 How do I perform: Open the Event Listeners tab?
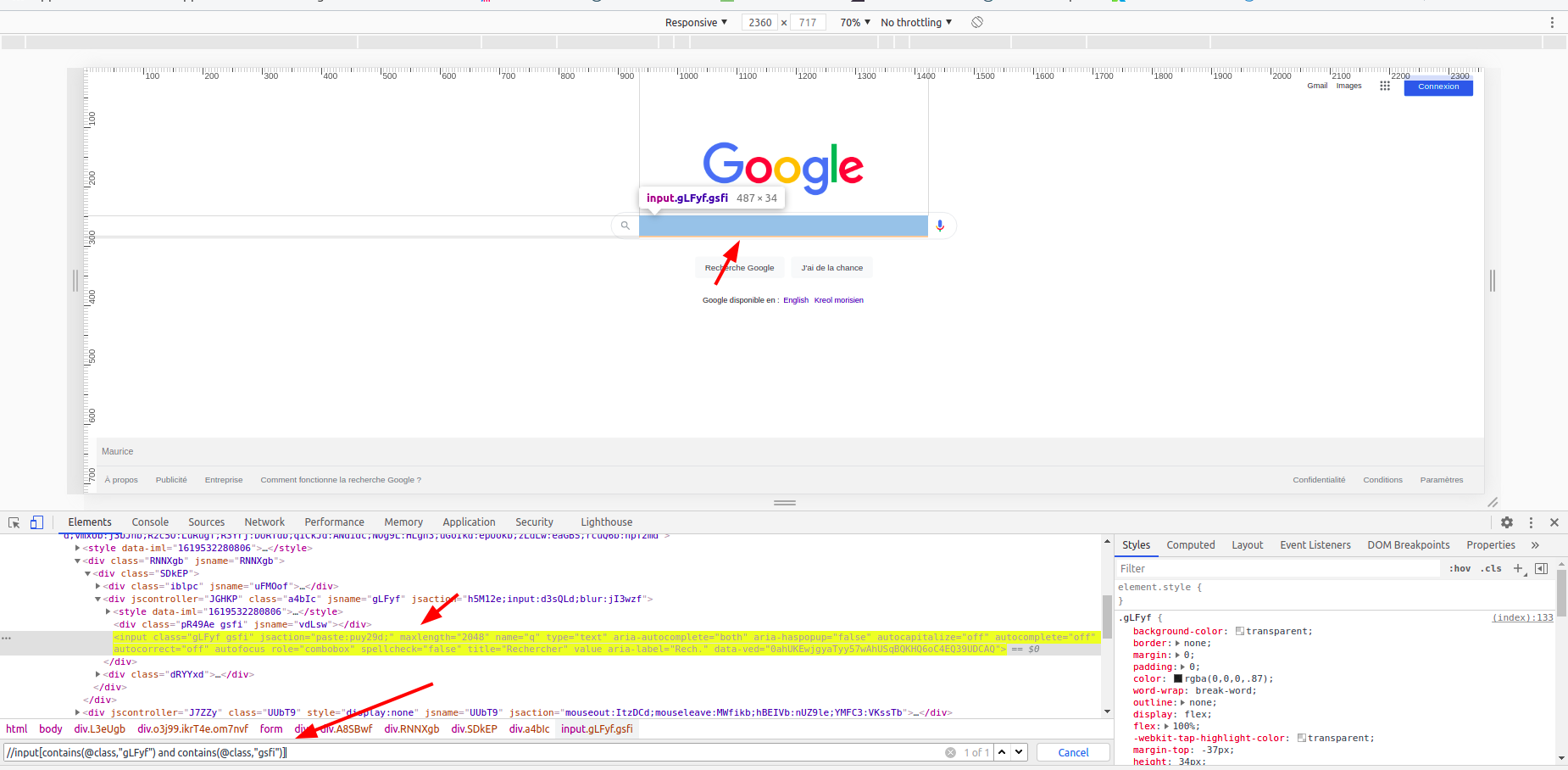1315,545
